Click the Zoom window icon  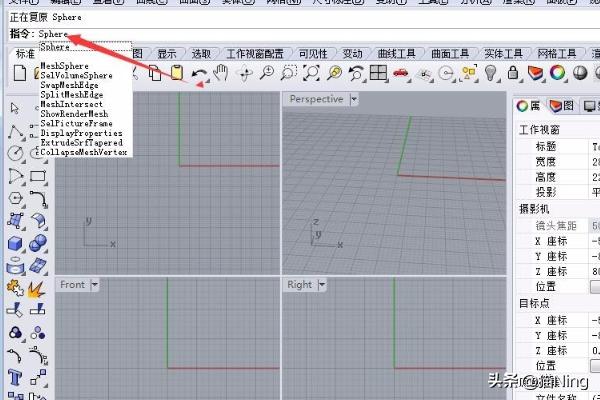click(x=289, y=73)
